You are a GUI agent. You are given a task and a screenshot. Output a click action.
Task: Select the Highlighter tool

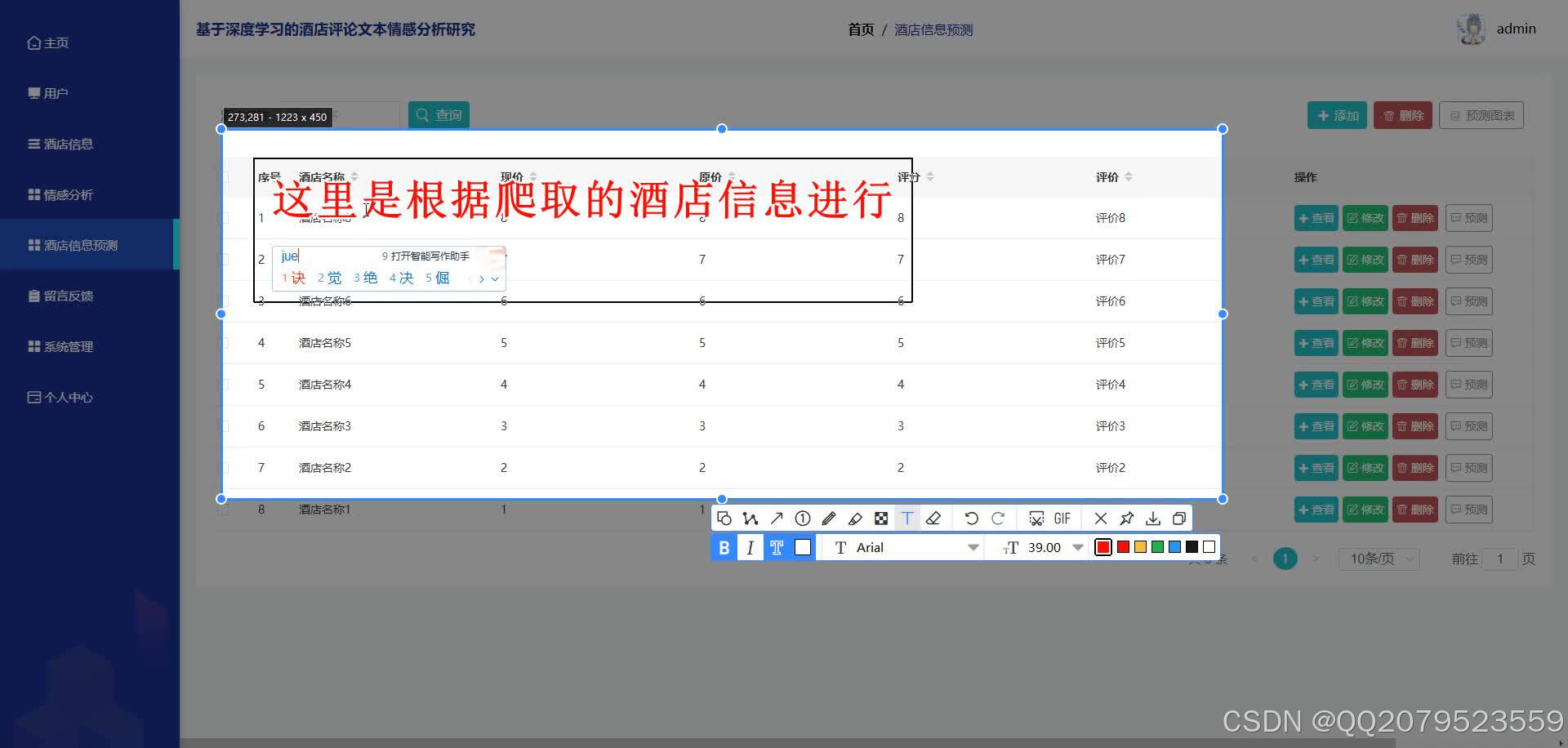[x=856, y=518]
